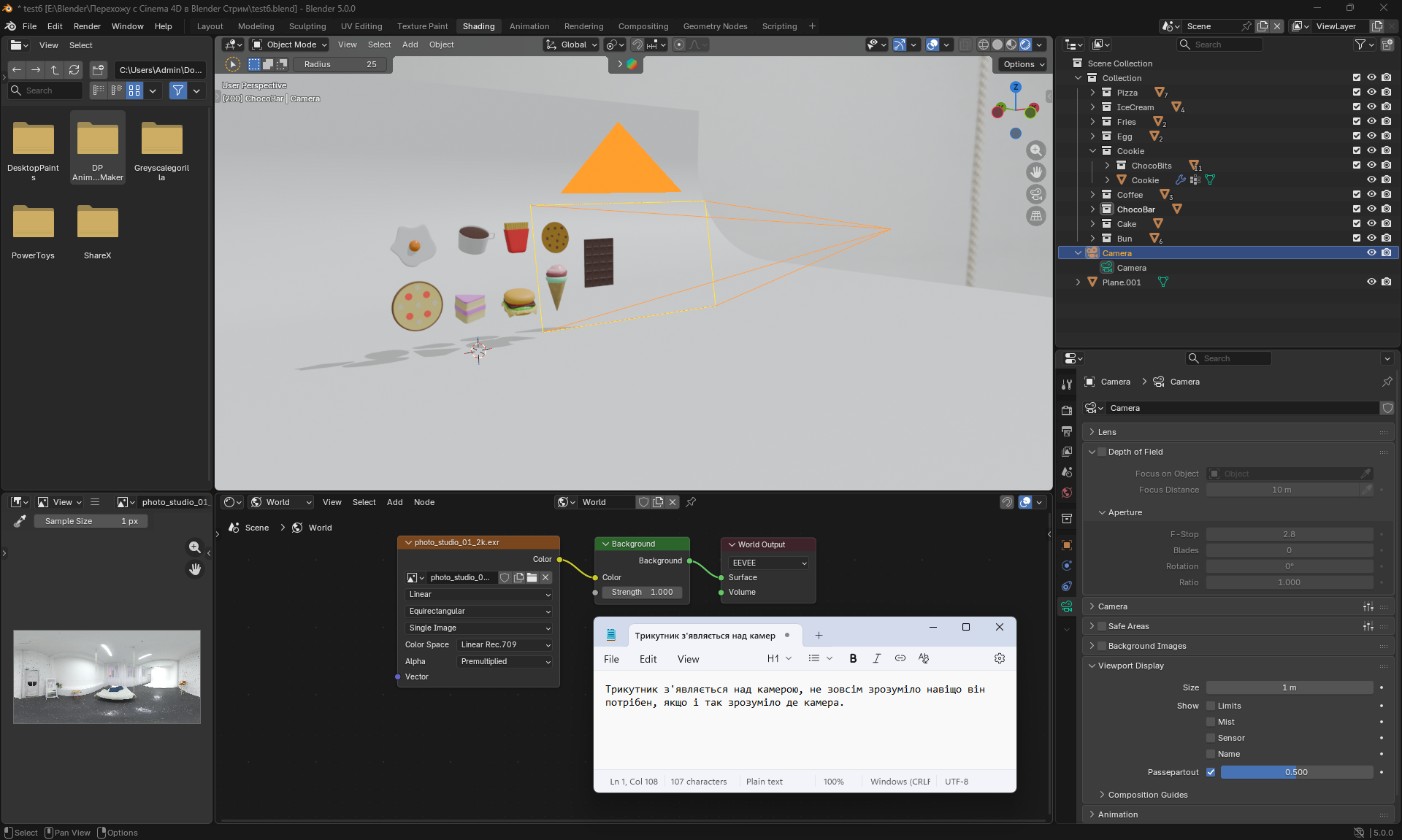Click the bold button in Notepad
Image resolution: width=1402 pixels, height=840 pixels.
pos(853,658)
